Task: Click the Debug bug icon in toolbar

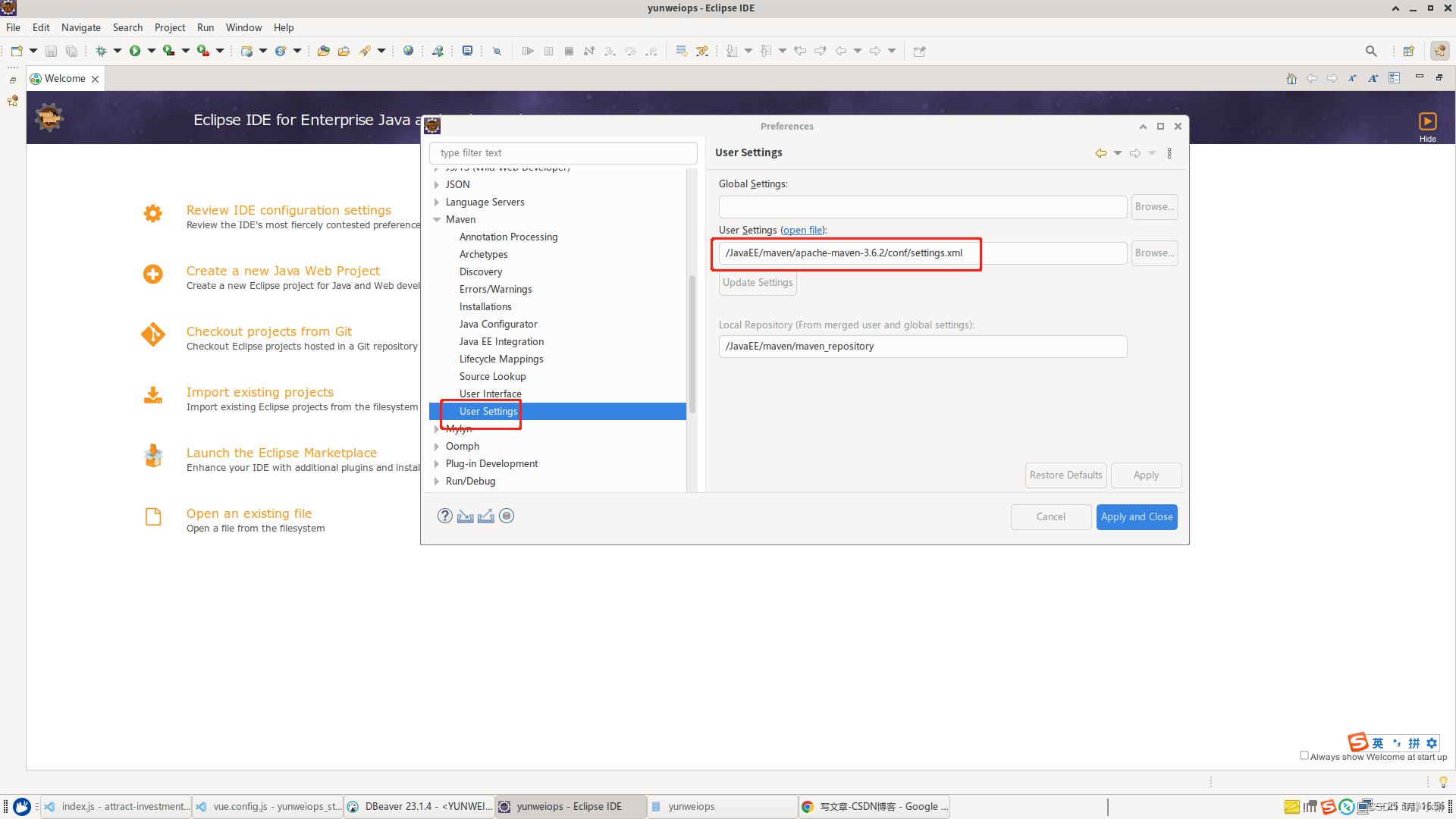Action: click(x=101, y=51)
